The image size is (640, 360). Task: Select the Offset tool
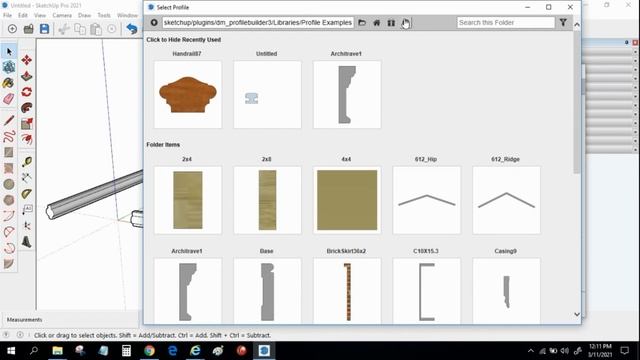(x=27, y=140)
